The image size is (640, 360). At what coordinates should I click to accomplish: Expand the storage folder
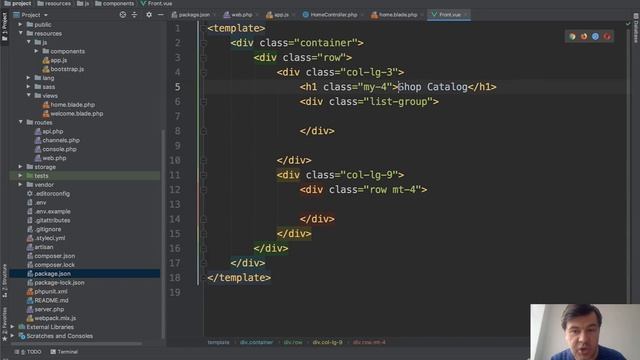coord(20,167)
